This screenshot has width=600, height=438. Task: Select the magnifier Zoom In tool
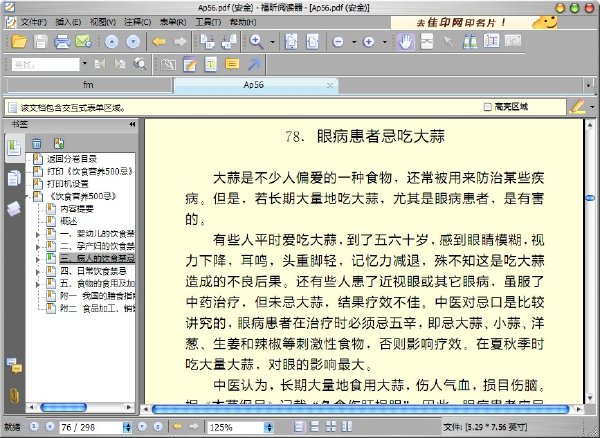point(256,41)
